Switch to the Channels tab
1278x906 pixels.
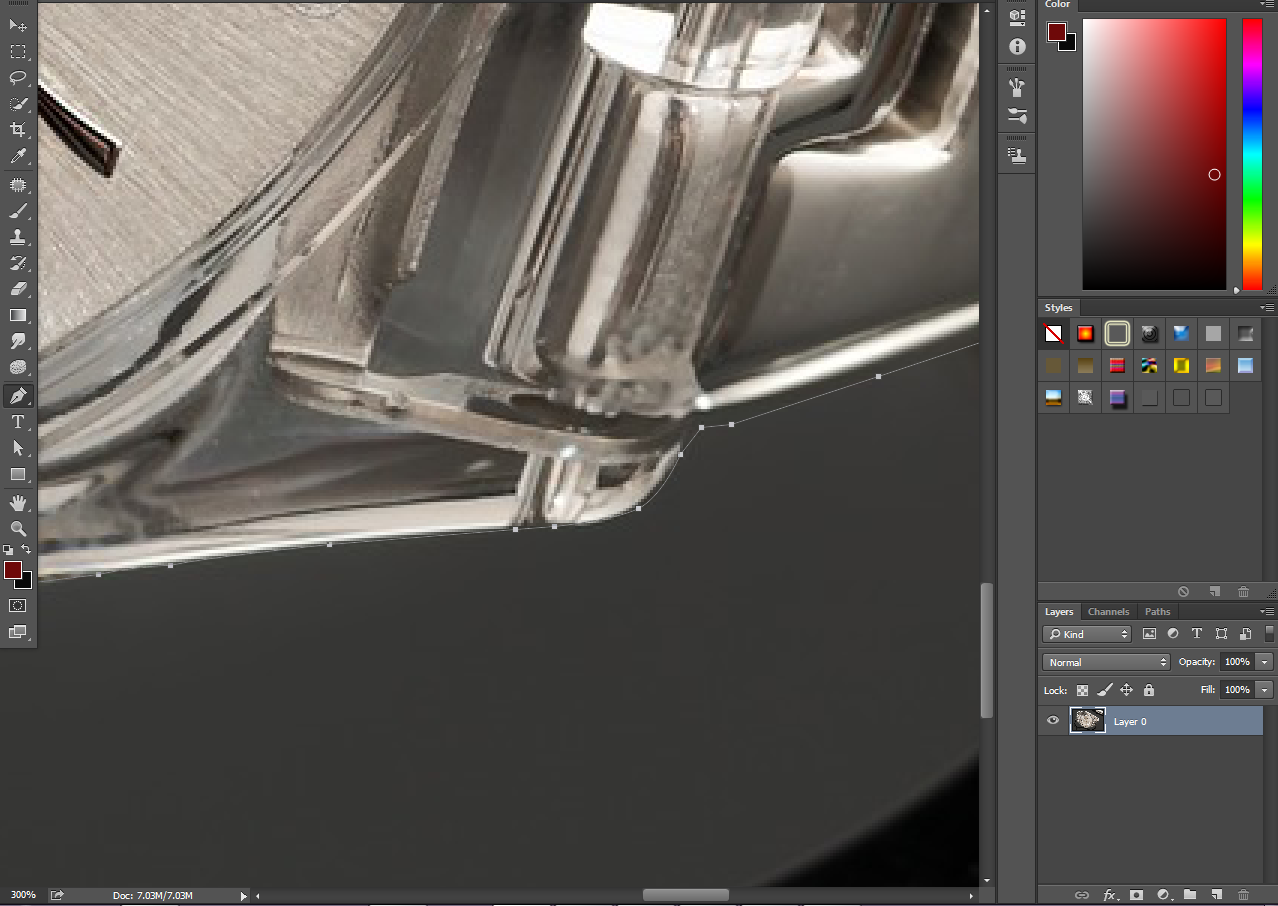[x=1108, y=611]
